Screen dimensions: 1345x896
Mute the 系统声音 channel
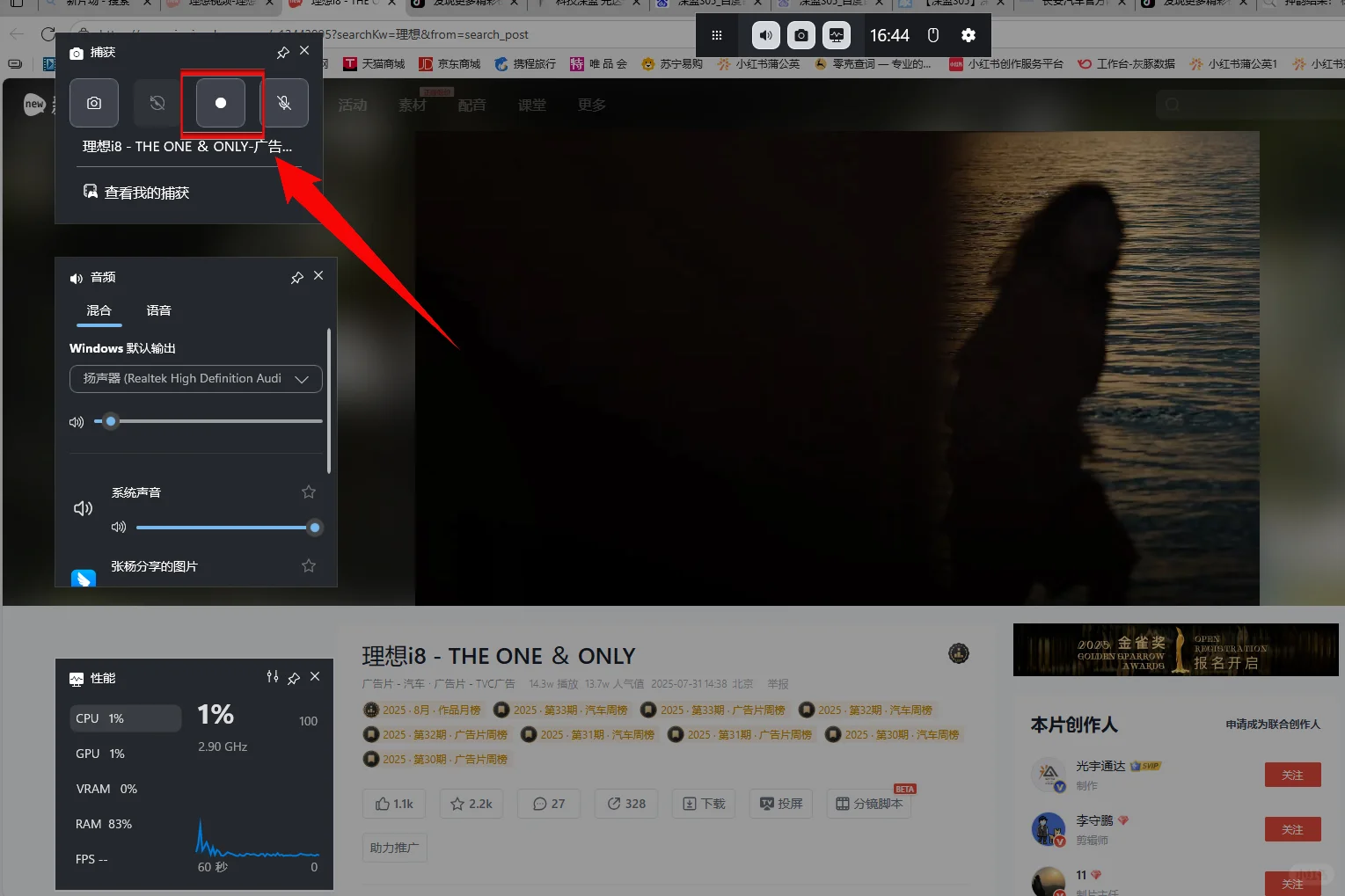coord(119,528)
